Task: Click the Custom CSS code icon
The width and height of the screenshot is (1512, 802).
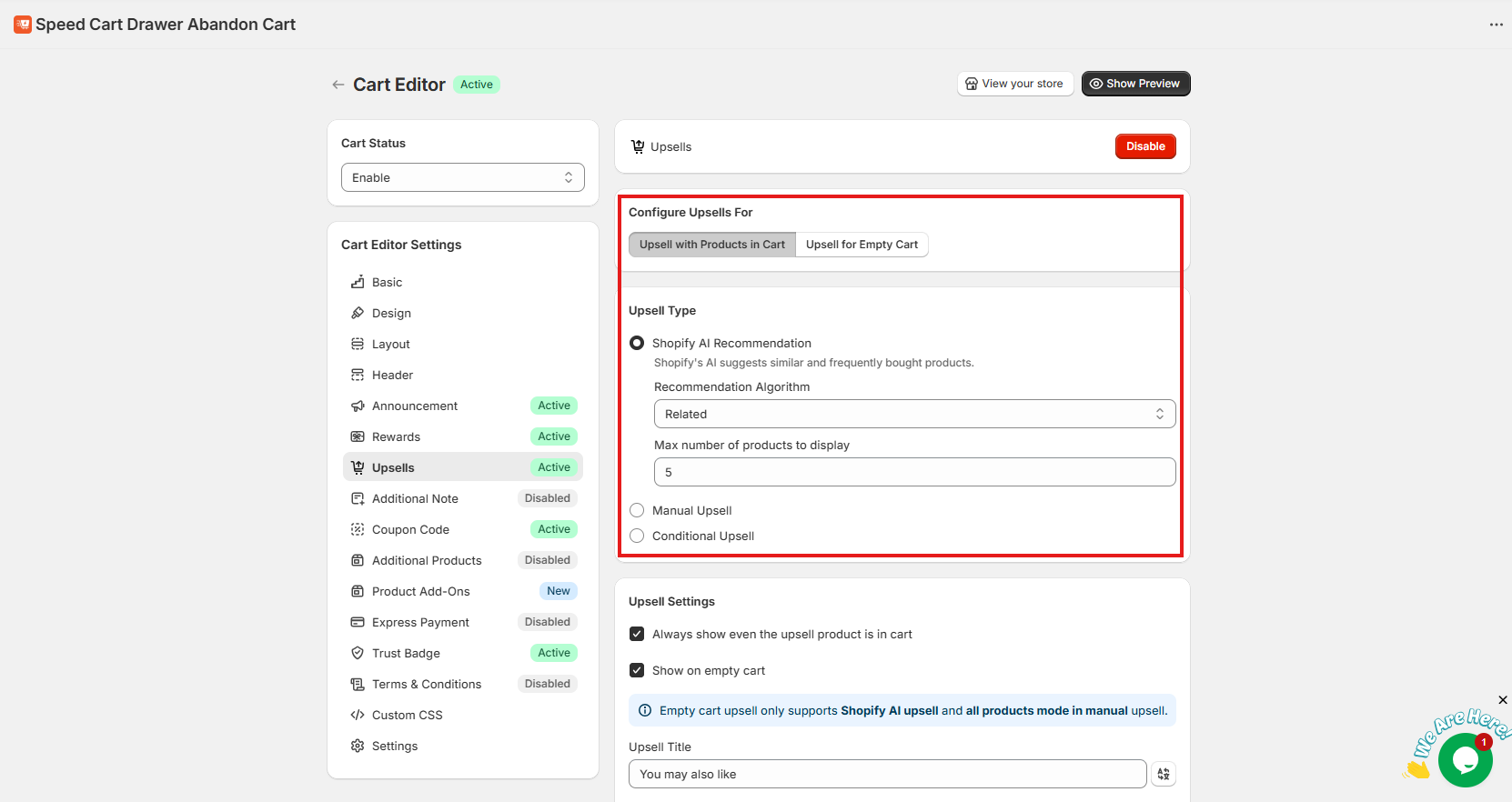Action: coord(358,715)
